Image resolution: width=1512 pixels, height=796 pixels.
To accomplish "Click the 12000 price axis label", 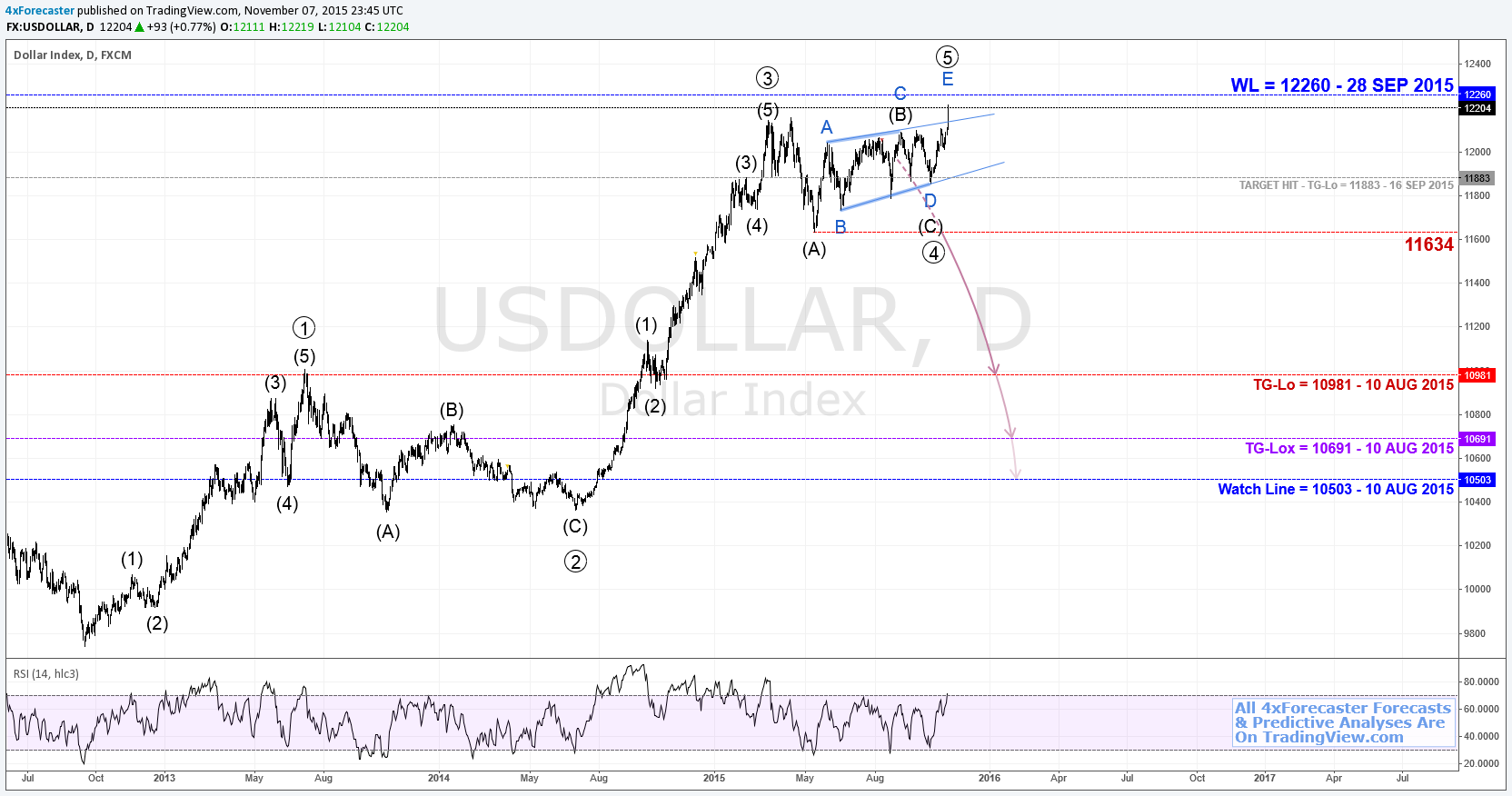I will (x=1477, y=152).
